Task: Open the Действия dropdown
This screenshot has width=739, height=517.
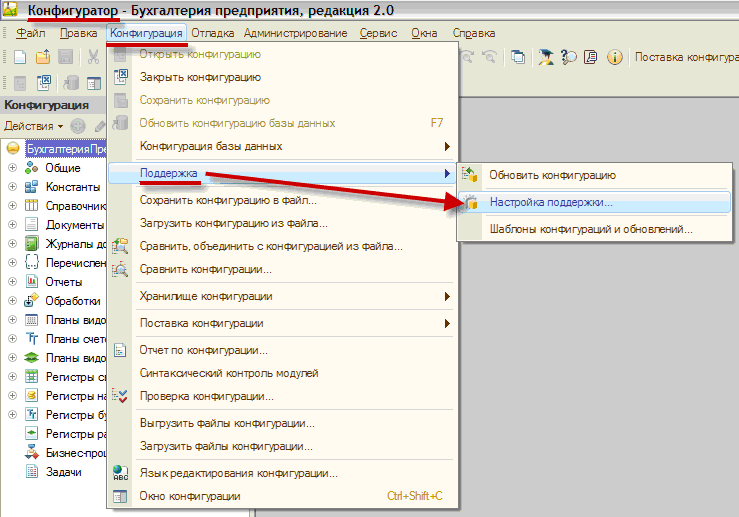Action: (x=32, y=126)
